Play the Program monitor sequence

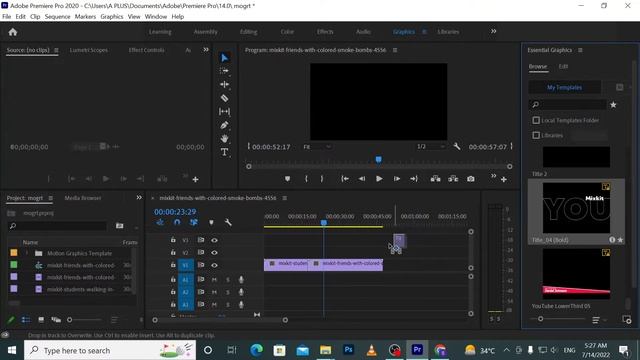pos(379,179)
